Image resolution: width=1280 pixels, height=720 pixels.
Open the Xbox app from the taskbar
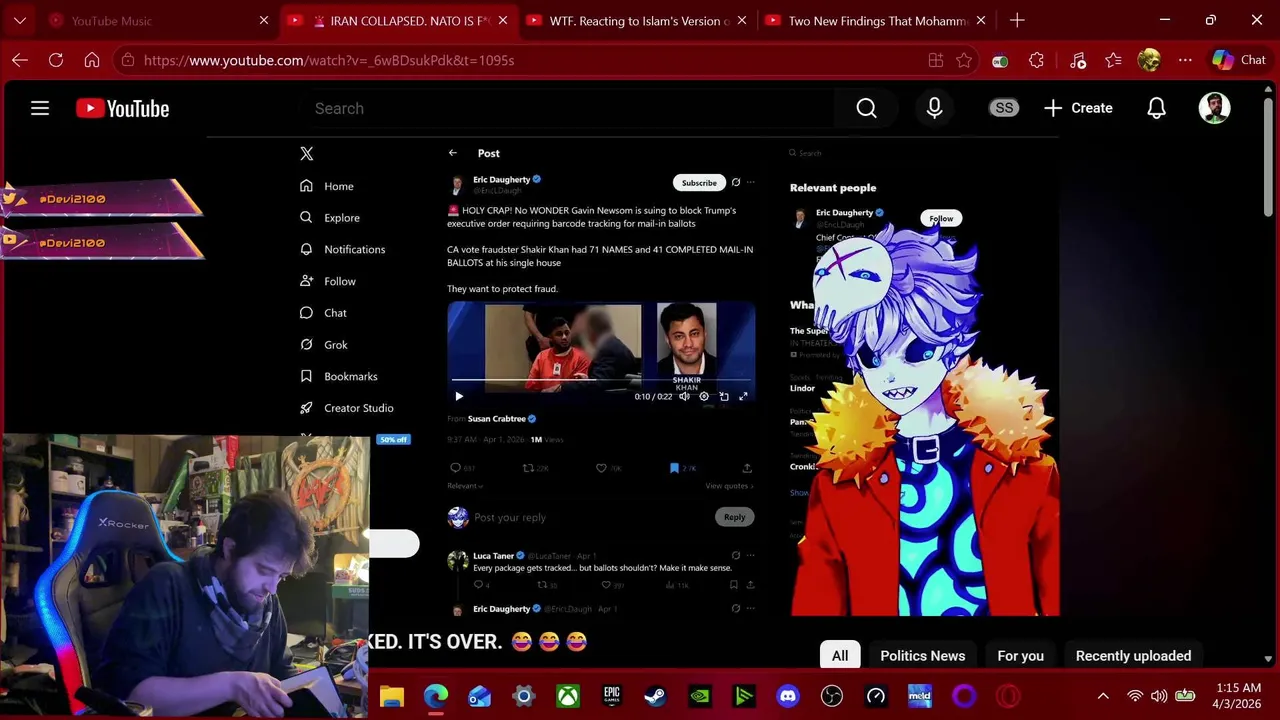[x=567, y=696]
